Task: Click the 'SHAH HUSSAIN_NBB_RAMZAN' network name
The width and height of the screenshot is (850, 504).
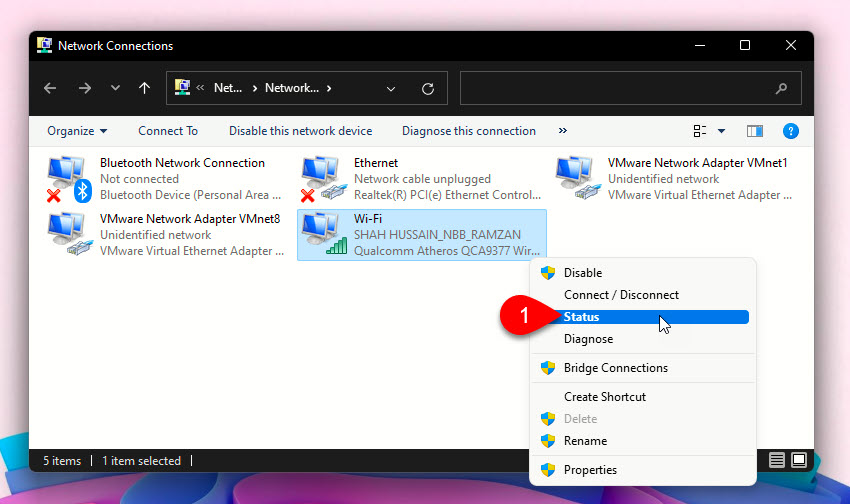Action: 437,235
